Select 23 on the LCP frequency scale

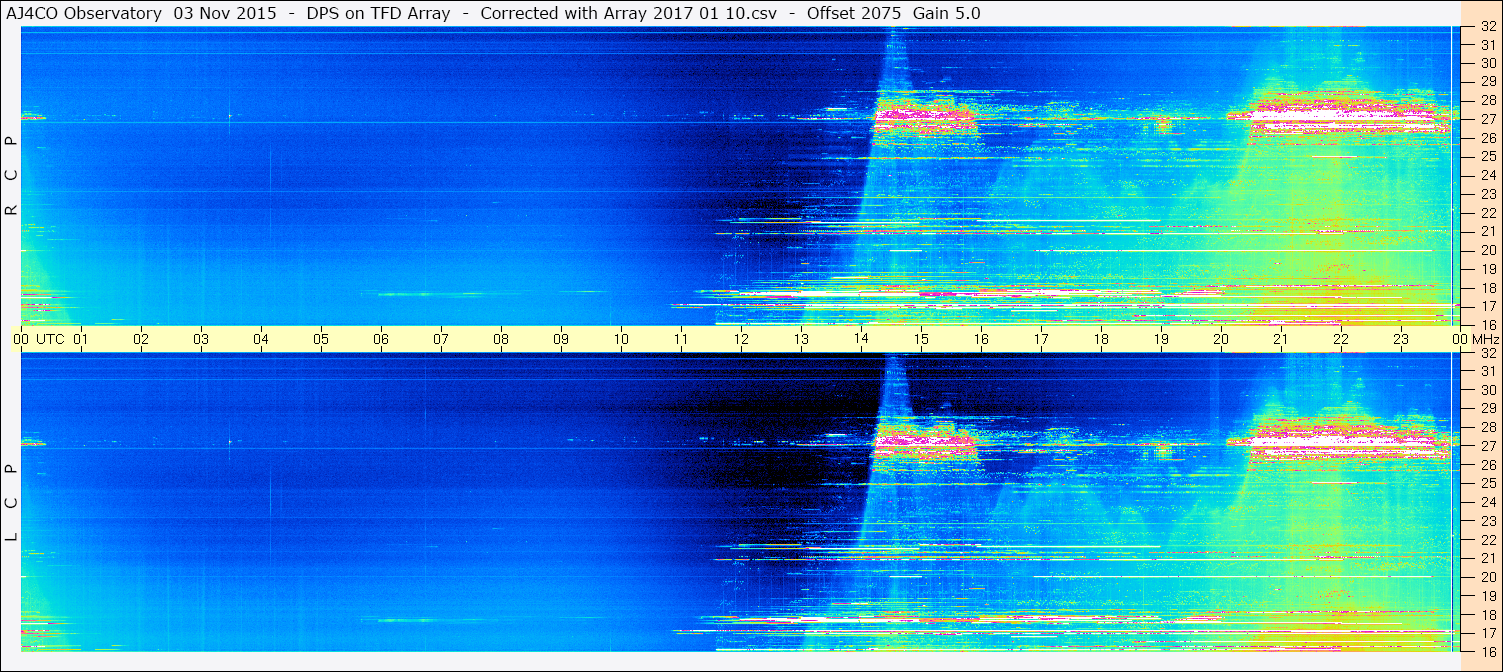point(1487,521)
